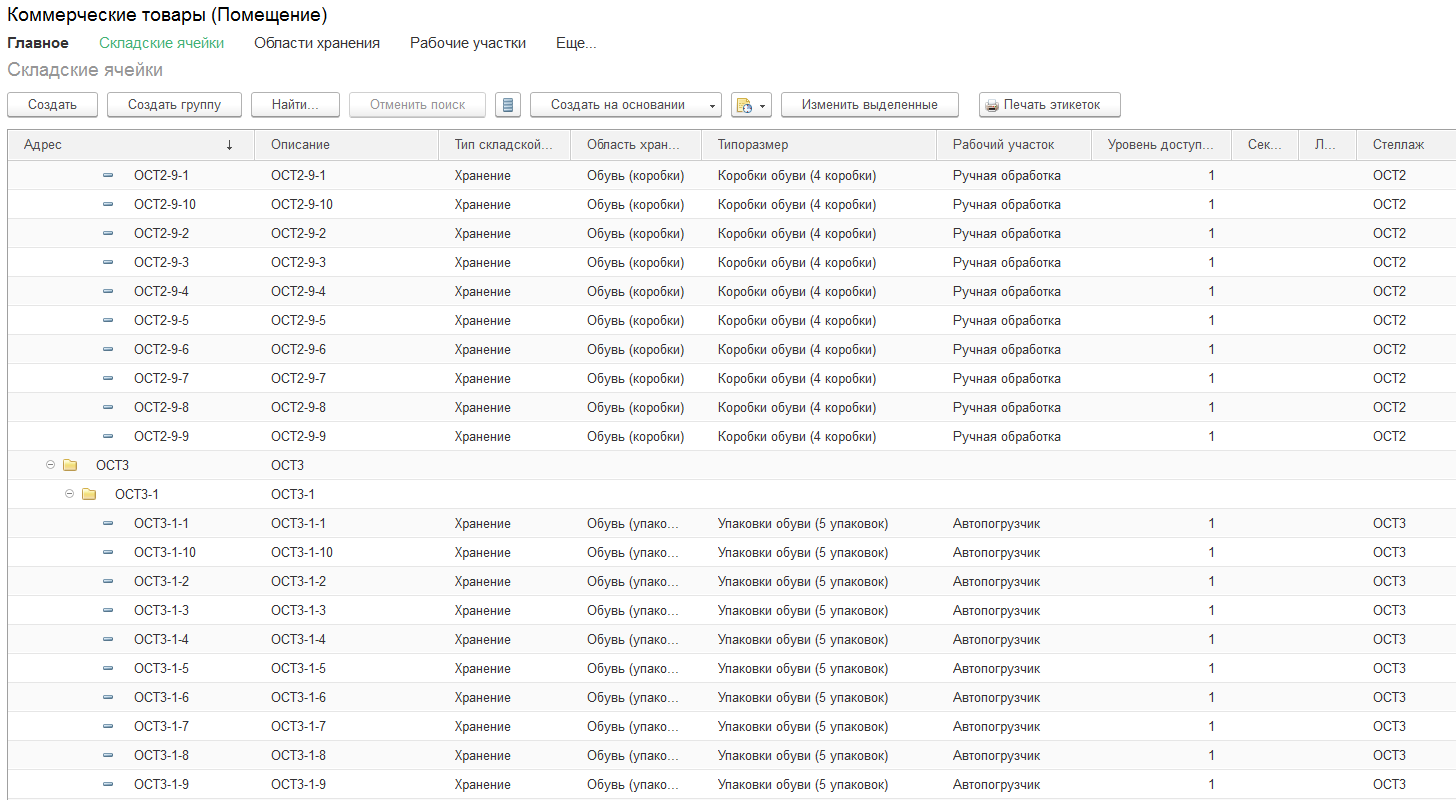Click the Описание column header
This screenshot has width=1456, height=800.
pos(347,145)
